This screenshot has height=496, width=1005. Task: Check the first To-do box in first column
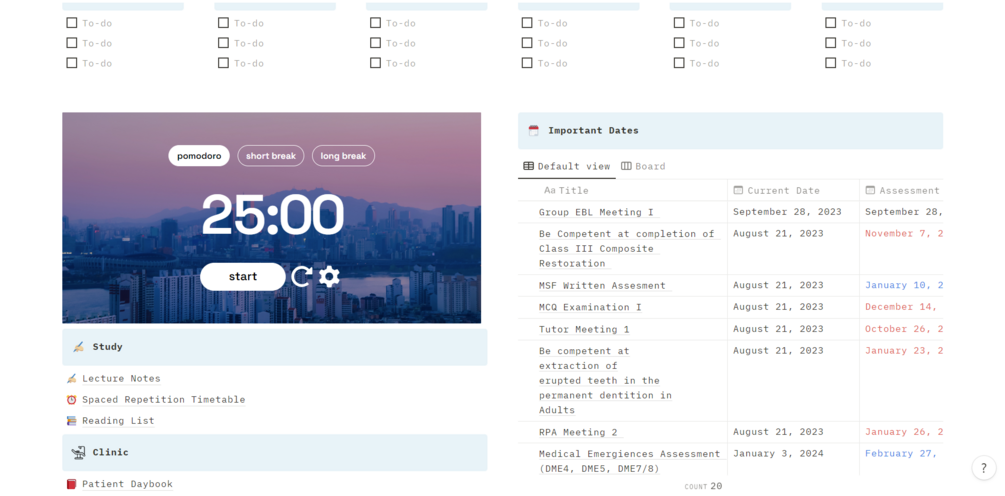[x=72, y=23]
